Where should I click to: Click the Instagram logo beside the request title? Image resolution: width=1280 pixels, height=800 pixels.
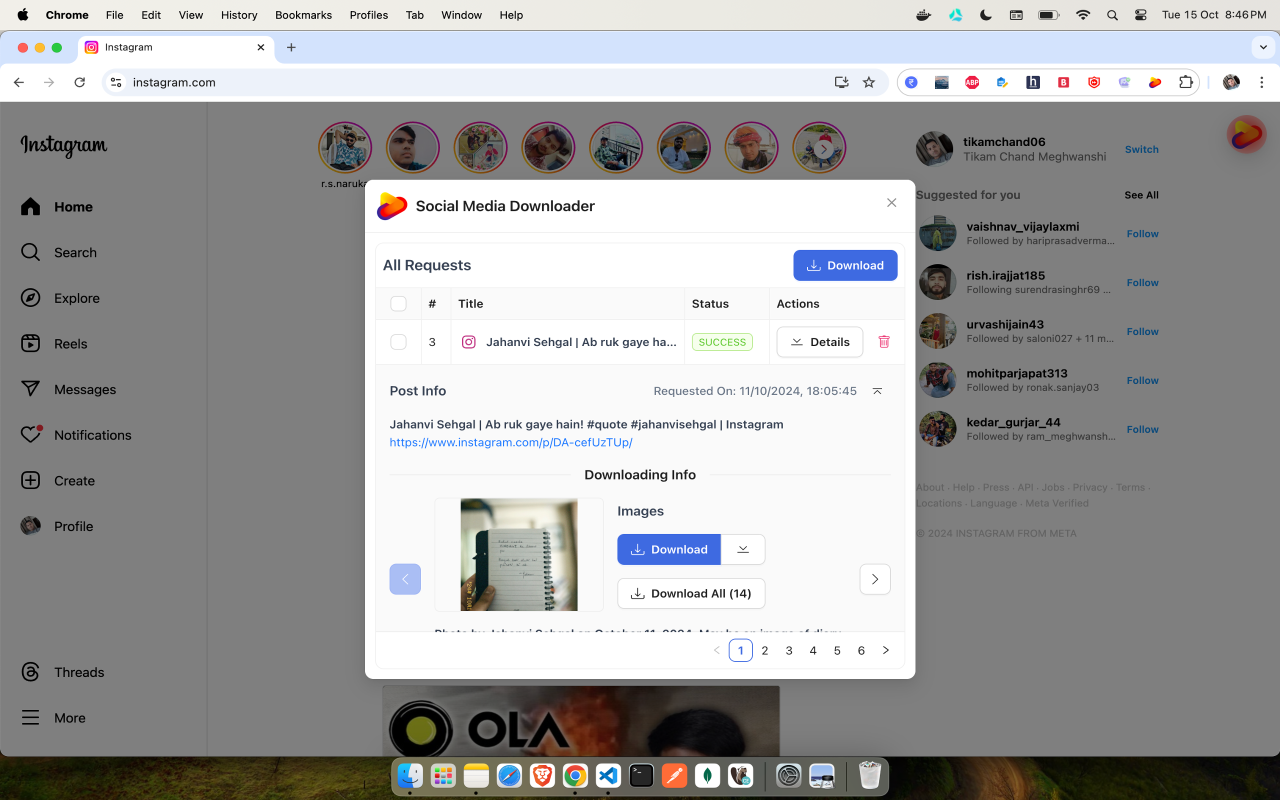[468, 341]
